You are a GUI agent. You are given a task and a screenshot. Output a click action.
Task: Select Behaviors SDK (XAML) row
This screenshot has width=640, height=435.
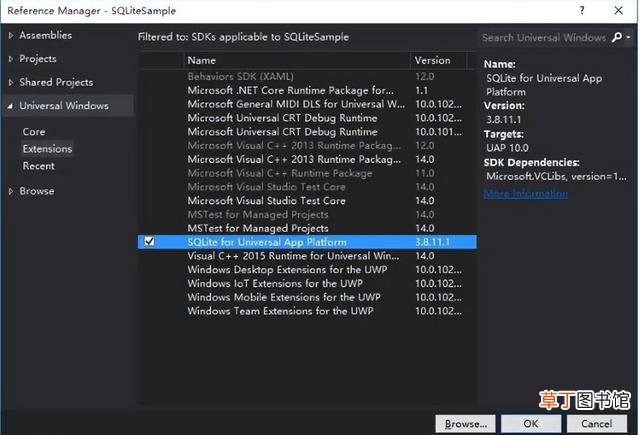tap(307, 76)
